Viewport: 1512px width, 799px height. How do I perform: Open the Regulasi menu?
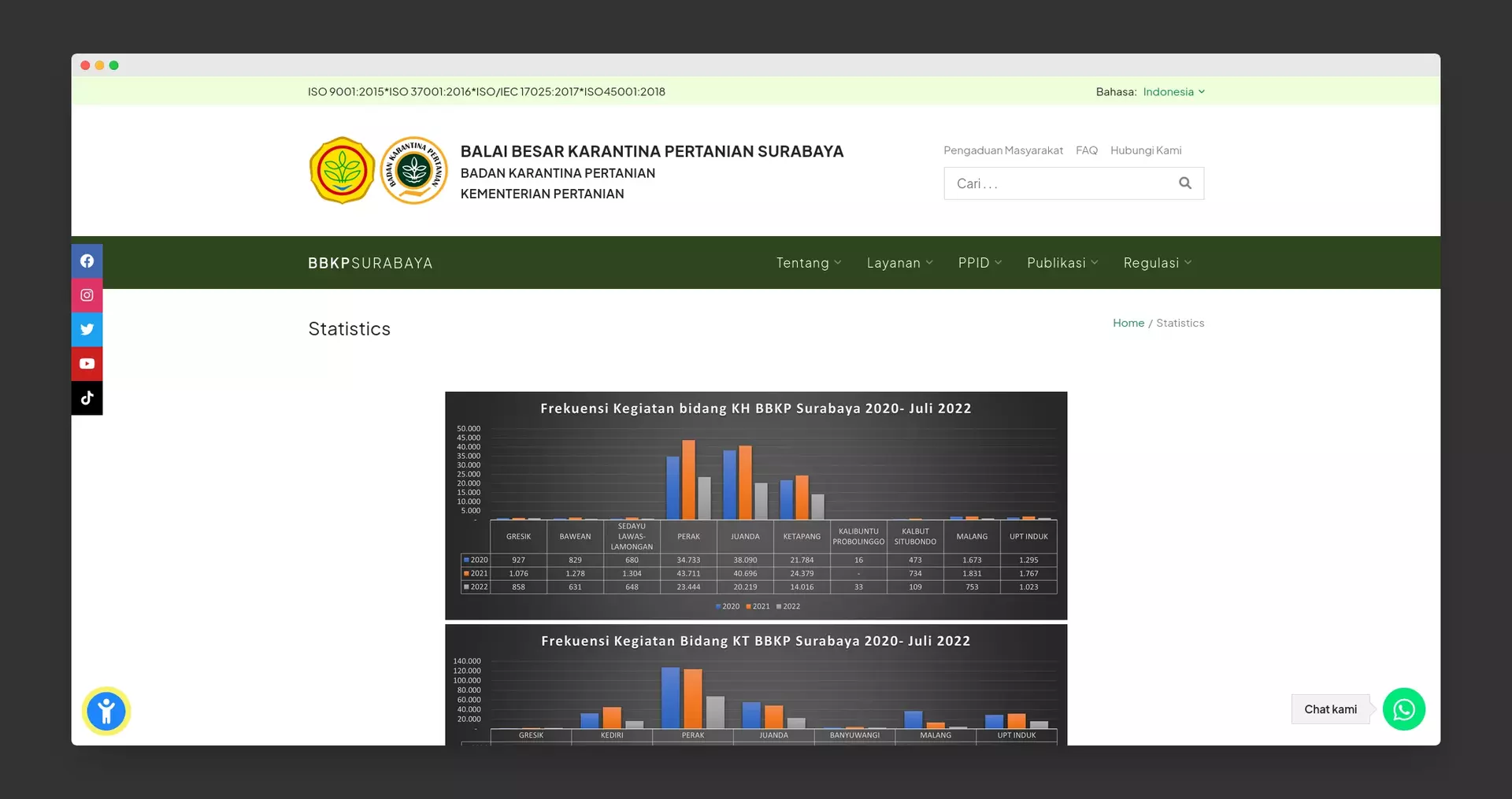point(1157,263)
